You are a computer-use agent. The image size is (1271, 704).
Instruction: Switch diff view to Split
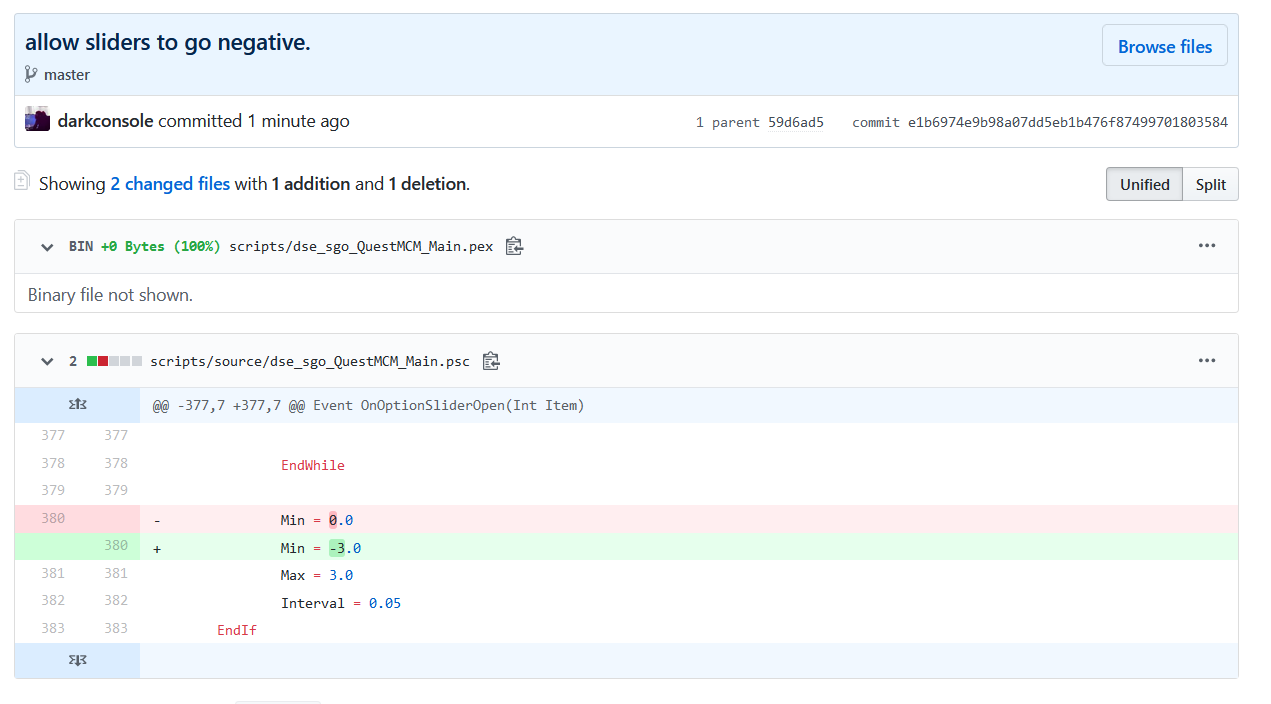pyautogui.click(x=1210, y=184)
